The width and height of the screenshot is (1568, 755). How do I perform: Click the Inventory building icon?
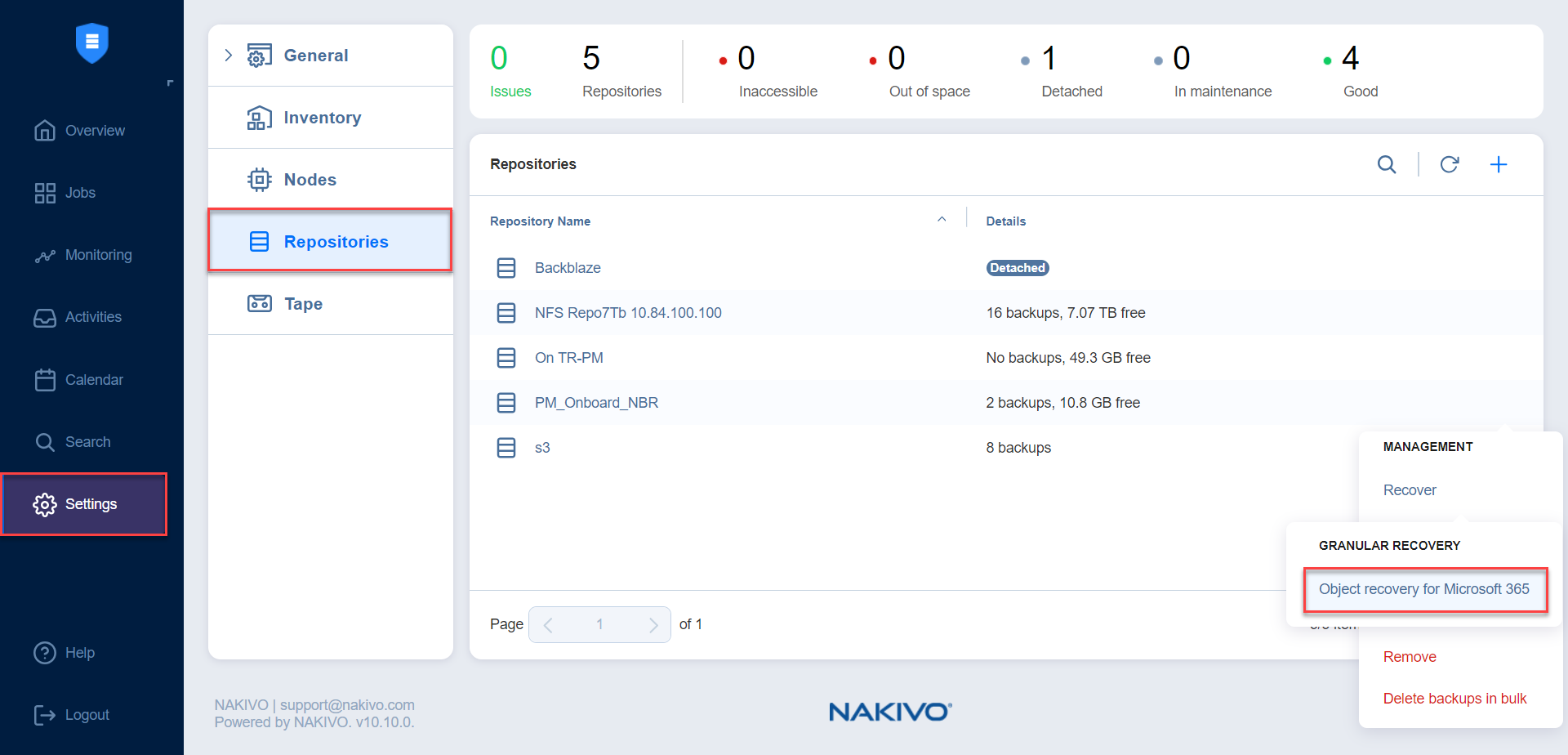[260, 118]
